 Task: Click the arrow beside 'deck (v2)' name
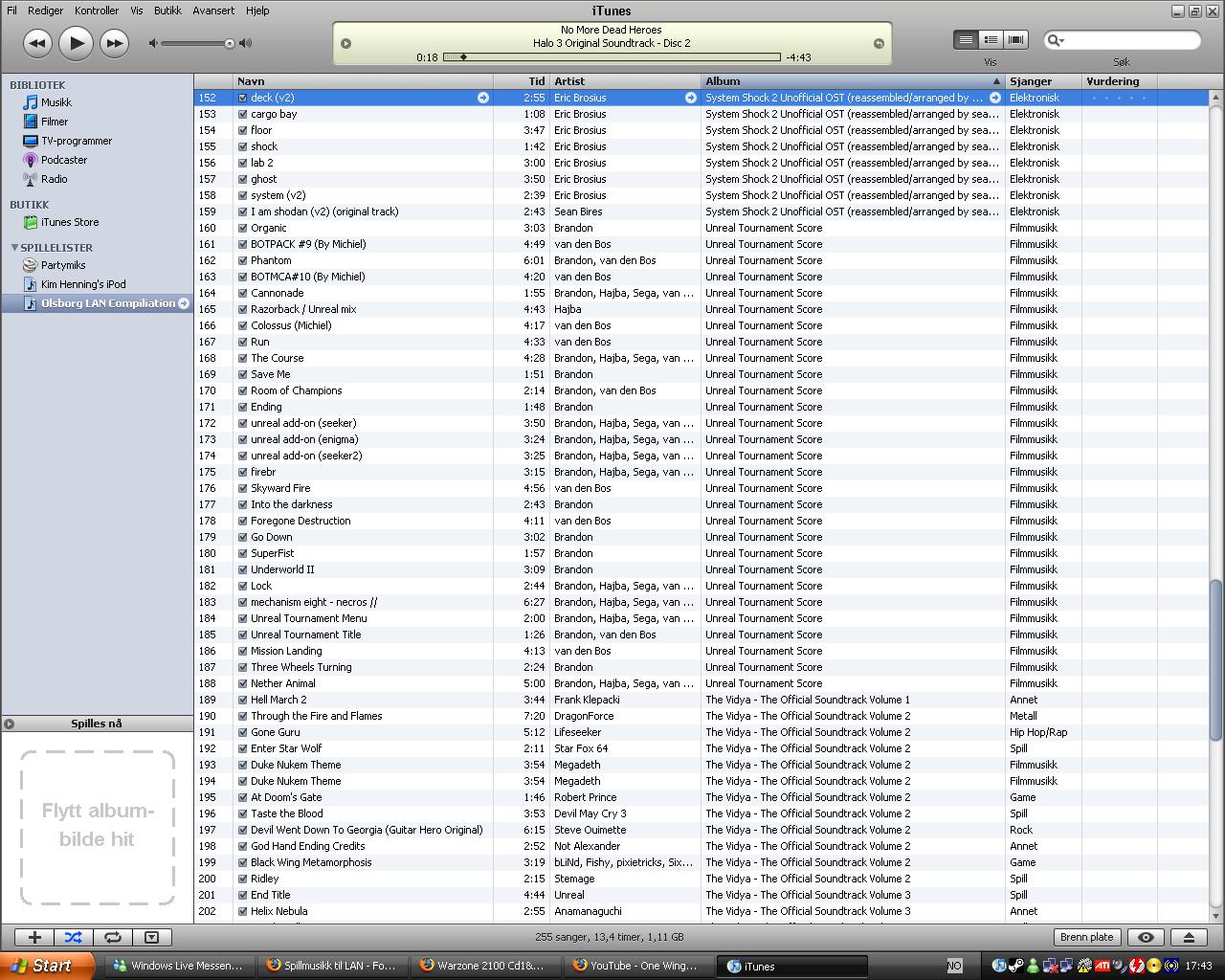[483, 98]
